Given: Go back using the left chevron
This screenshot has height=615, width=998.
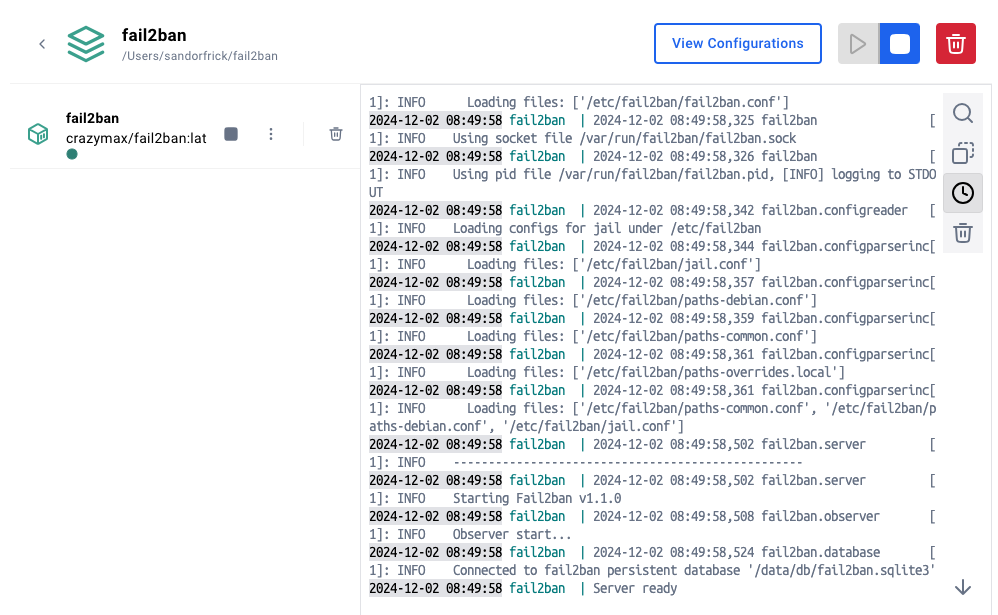Looking at the screenshot, I should pos(42,44).
